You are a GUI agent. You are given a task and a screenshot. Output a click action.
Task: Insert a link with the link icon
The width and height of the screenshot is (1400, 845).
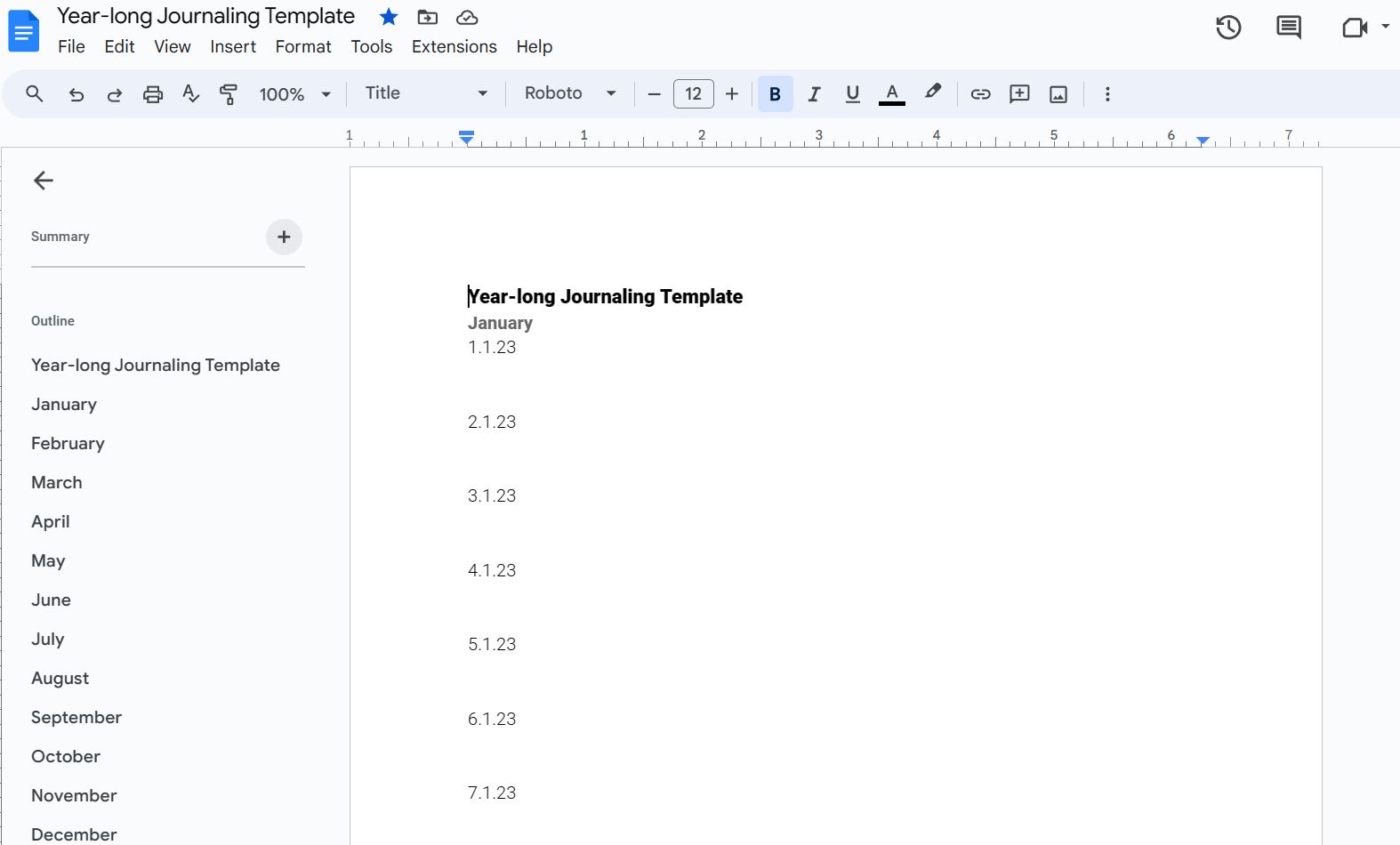[x=980, y=94]
